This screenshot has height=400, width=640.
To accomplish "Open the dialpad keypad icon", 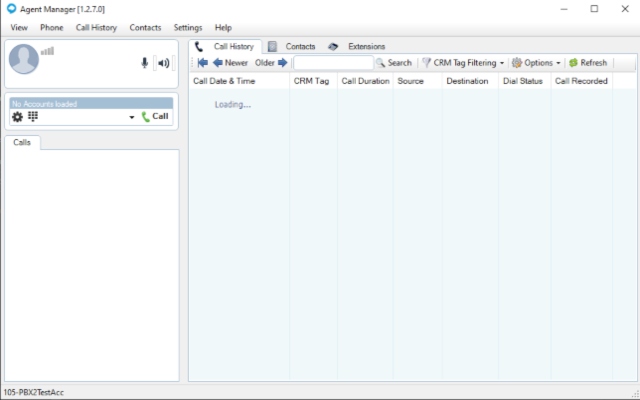I will (32, 117).
